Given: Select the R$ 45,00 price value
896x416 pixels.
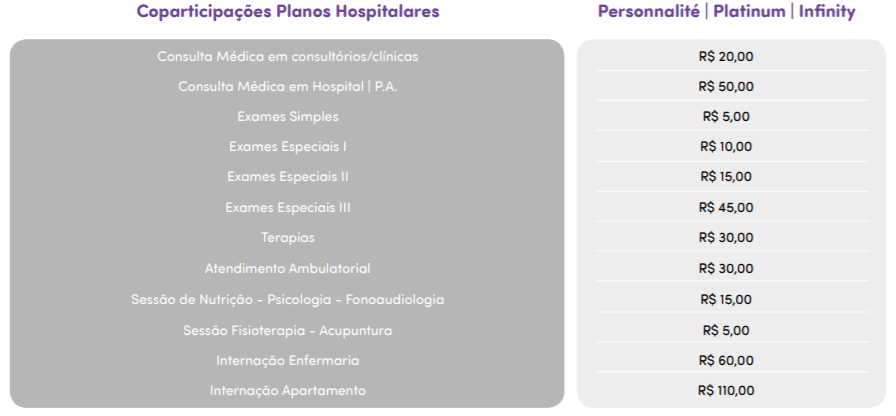Looking at the screenshot, I should [726, 208].
